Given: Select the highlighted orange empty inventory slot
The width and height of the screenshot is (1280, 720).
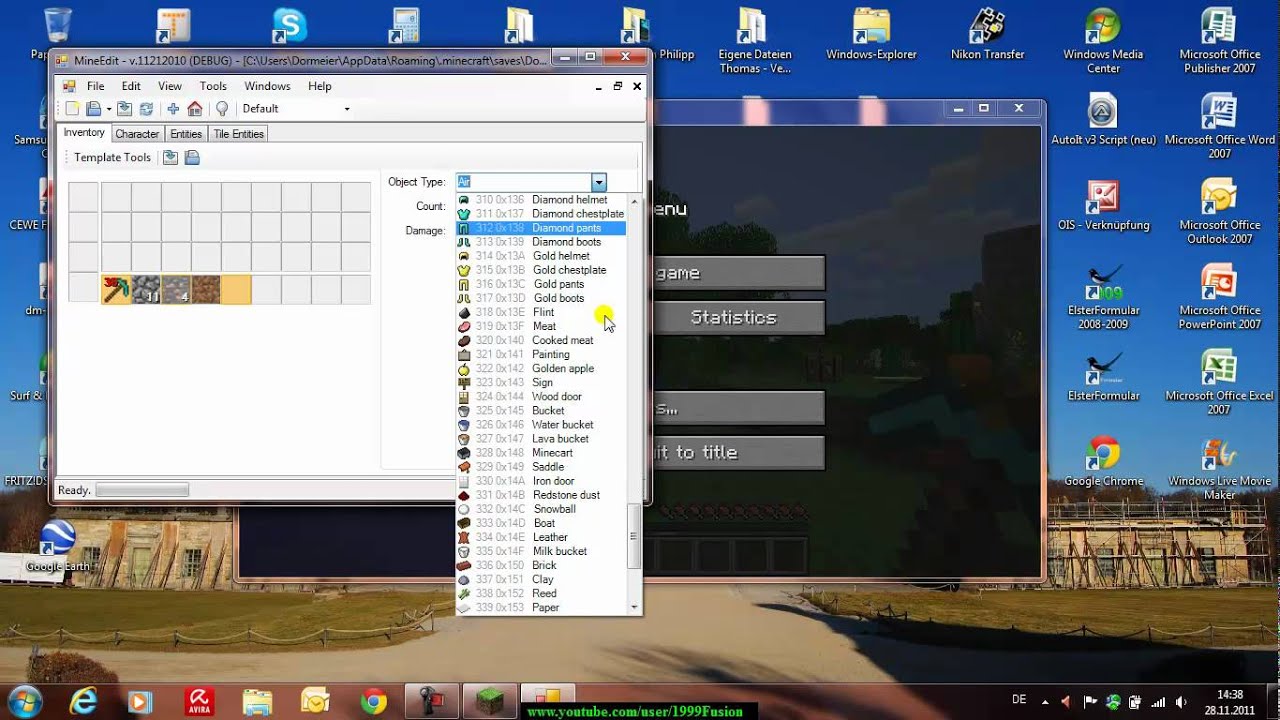Looking at the screenshot, I should click(x=236, y=289).
